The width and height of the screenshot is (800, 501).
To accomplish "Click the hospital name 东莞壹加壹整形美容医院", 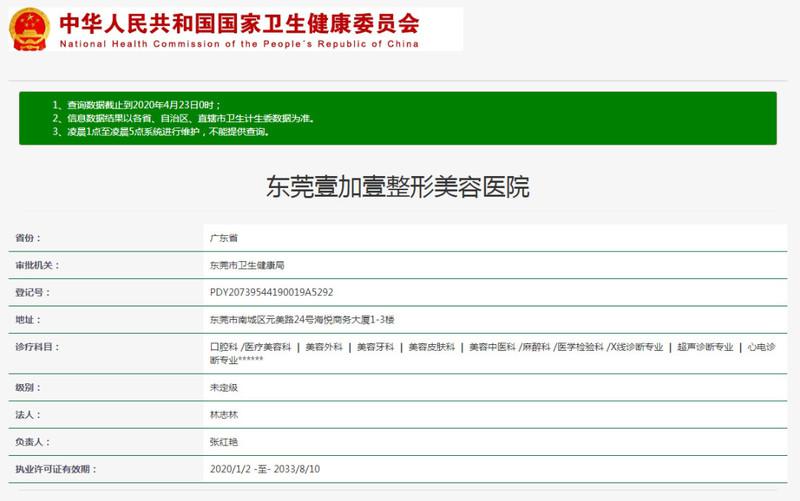I will (398, 187).
